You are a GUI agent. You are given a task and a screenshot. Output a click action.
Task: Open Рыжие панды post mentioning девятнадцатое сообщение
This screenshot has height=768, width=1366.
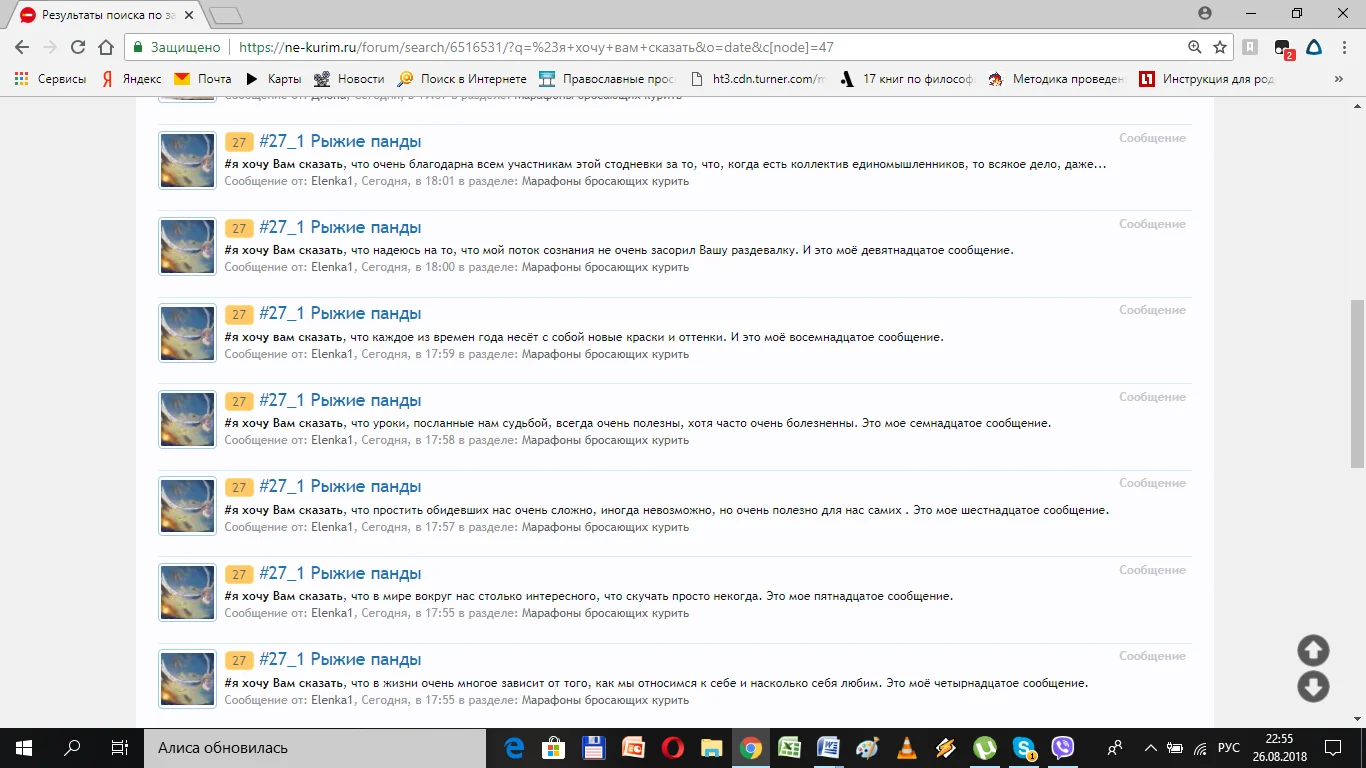[340, 227]
